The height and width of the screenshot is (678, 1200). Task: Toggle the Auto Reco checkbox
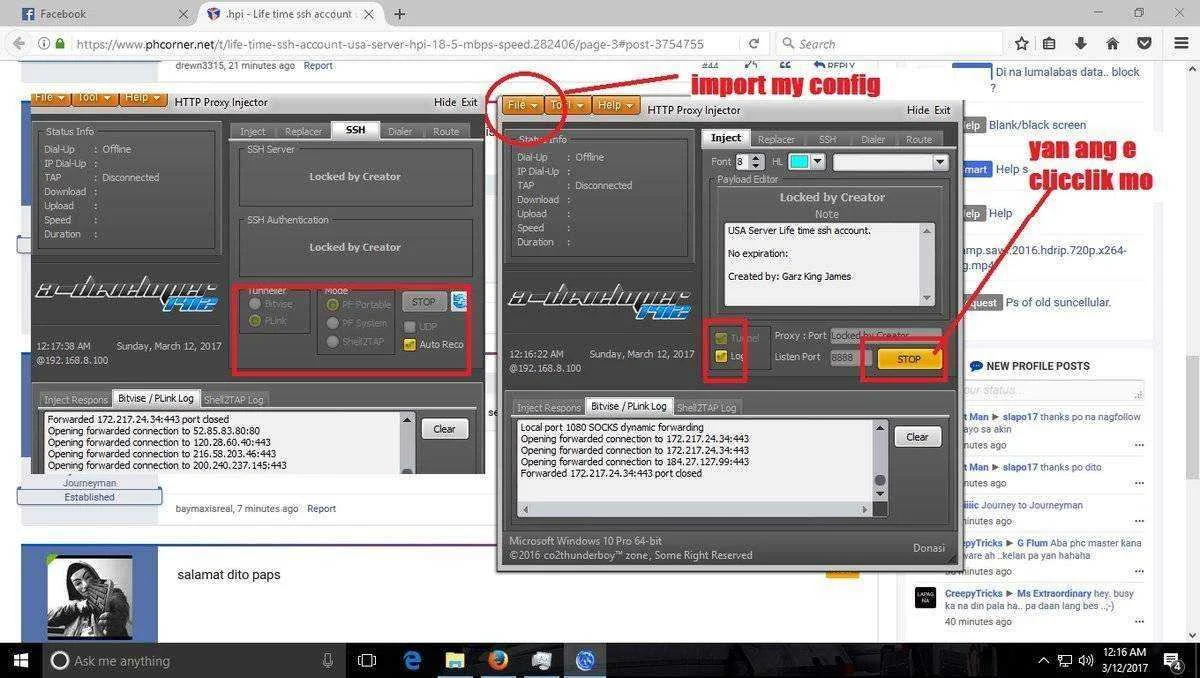[409, 345]
